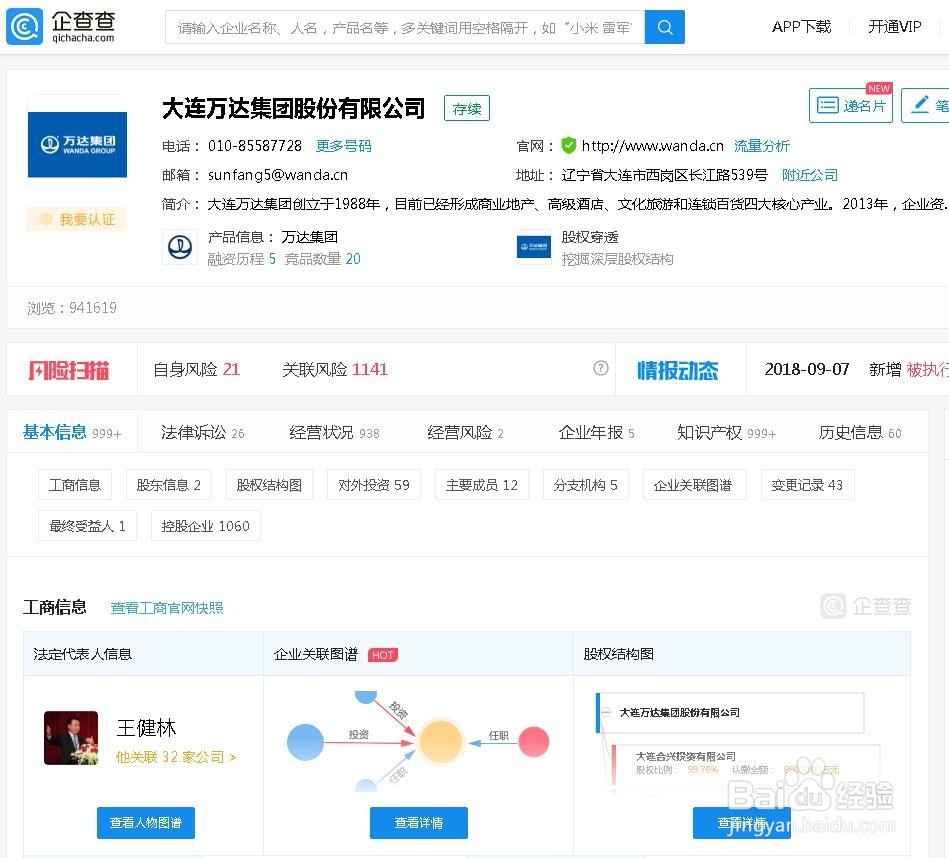This screenshot has height=858, width=949.
Task: Click the question mark help icon
Action: (x=600, y=368)
